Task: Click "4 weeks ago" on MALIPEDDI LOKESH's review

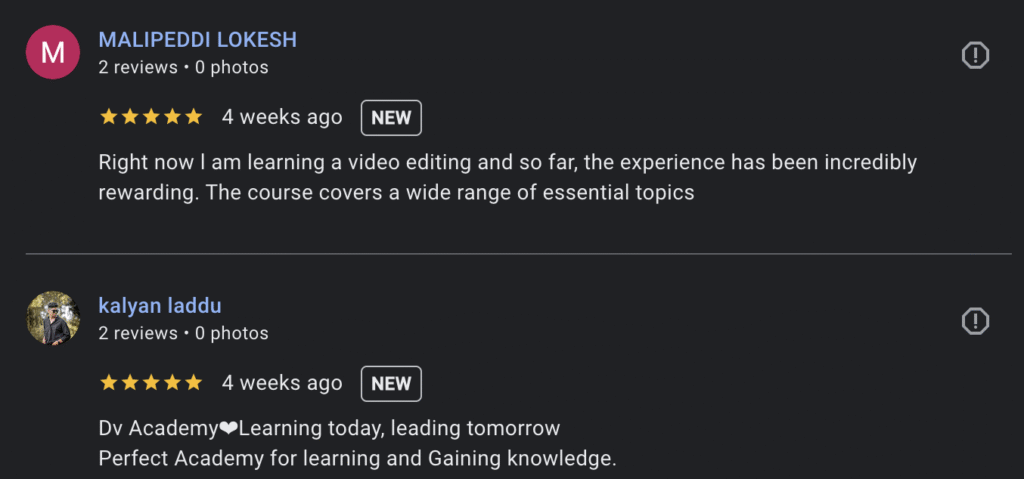Action: pyautogui.click(x=282, y=117)
